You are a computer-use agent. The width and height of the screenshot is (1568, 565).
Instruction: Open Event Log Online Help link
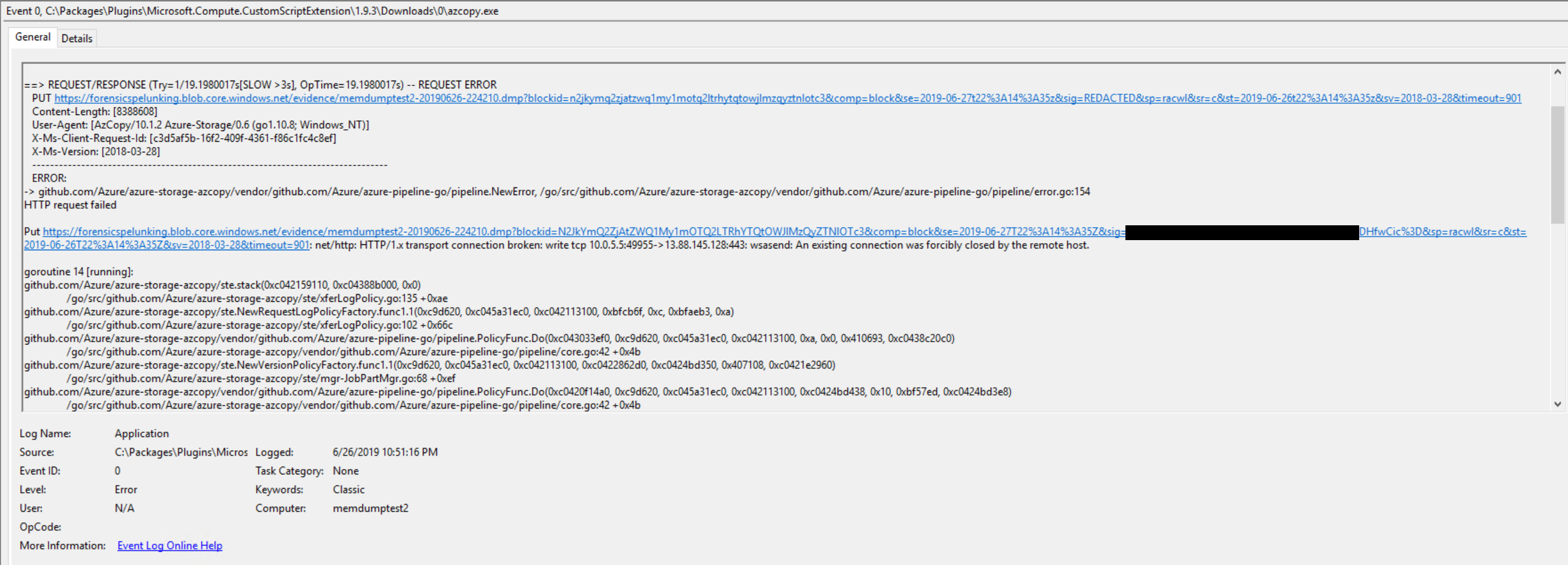tap(170, 545)
